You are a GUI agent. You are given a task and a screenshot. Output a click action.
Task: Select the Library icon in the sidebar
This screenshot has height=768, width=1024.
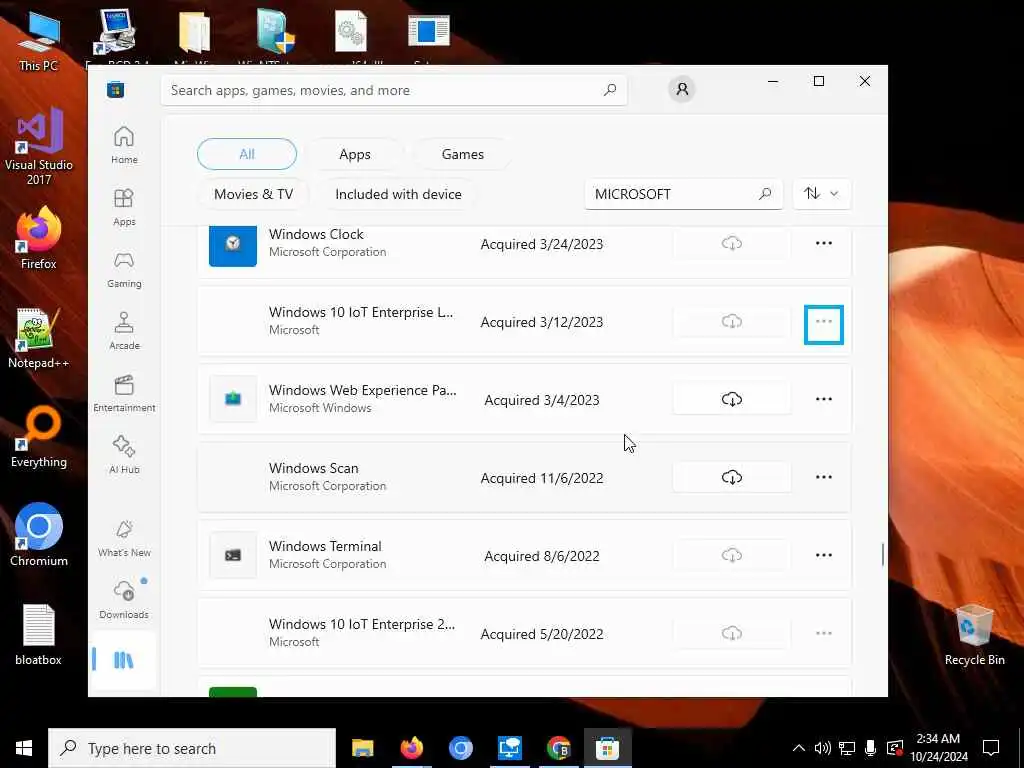coord(123,660)
